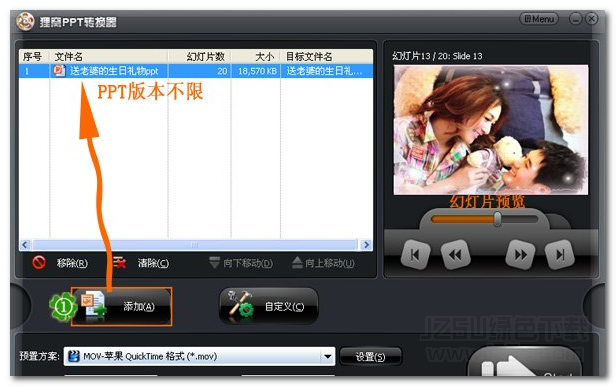Click the horizontal scrollbar thumb under file list
This screenshot has height=387, width=616.
click(x=194, y=245)
